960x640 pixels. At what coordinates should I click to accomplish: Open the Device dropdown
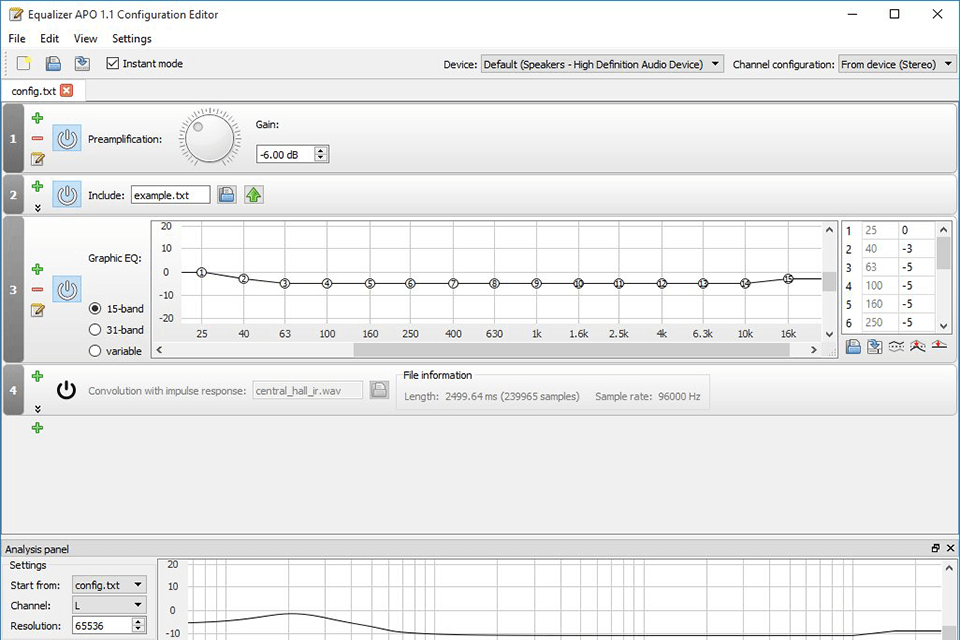pos(715,63)
